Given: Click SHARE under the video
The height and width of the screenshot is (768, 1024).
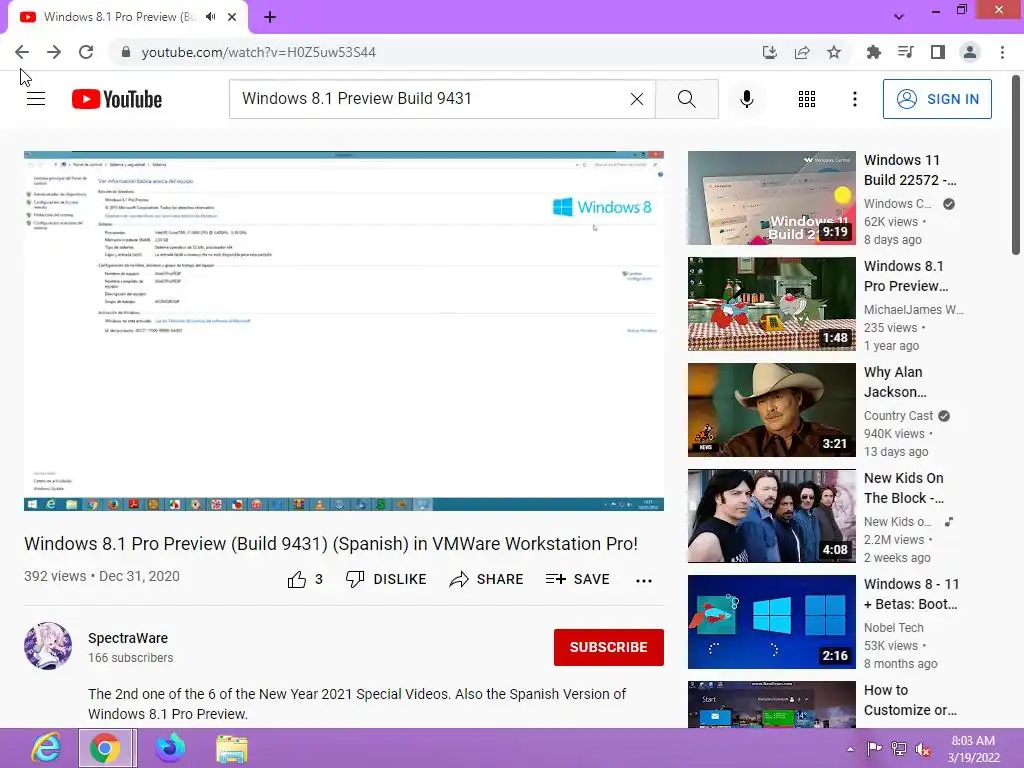Looking at the screenshot, I should point(487,579).
